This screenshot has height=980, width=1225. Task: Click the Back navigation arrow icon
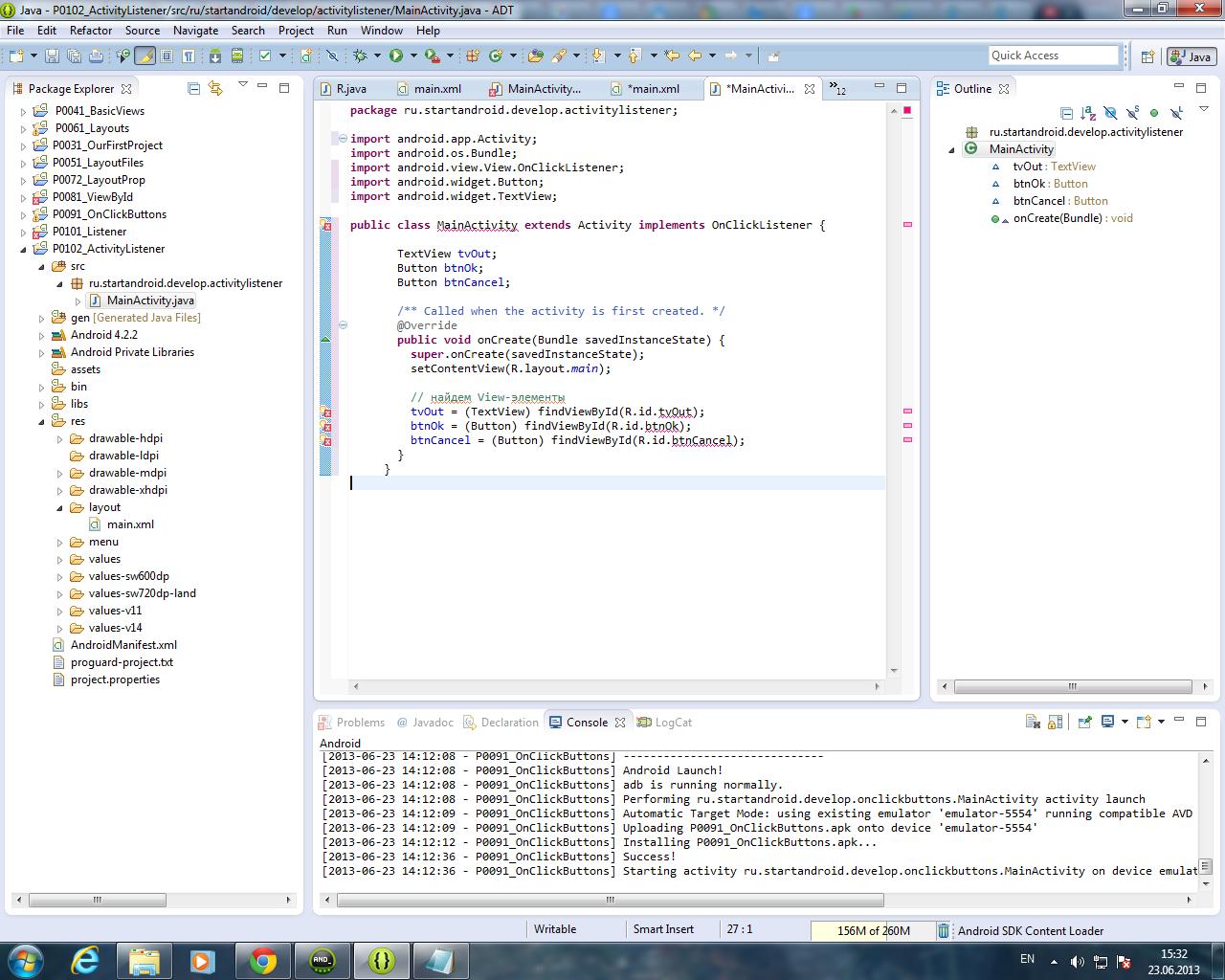pos(695,56)
